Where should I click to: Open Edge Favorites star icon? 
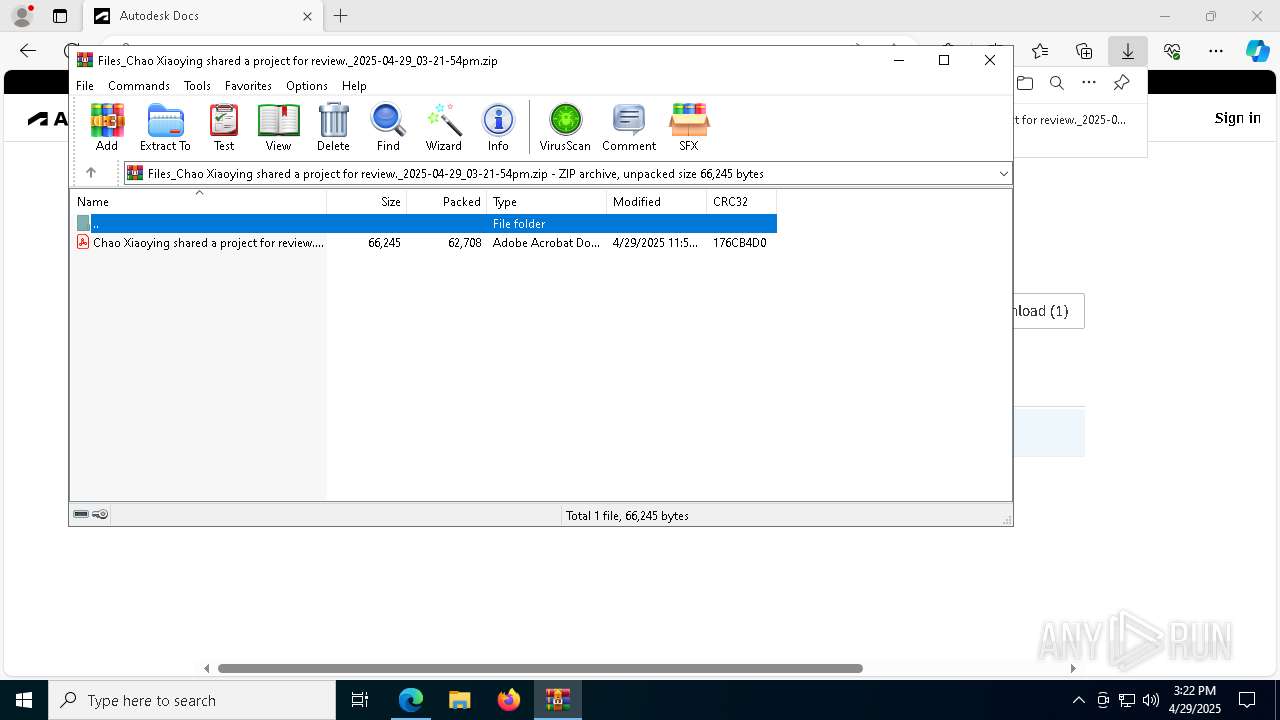1040,51
